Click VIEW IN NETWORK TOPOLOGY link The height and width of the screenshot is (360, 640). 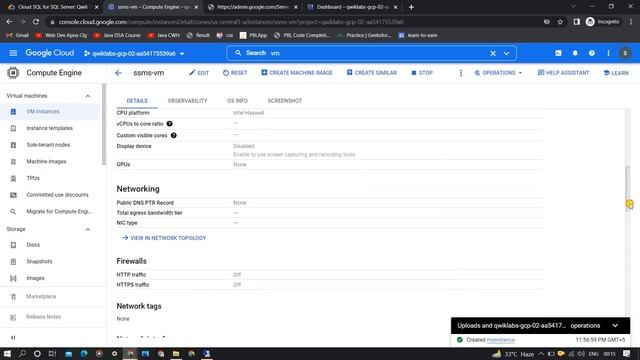point(164,238)
